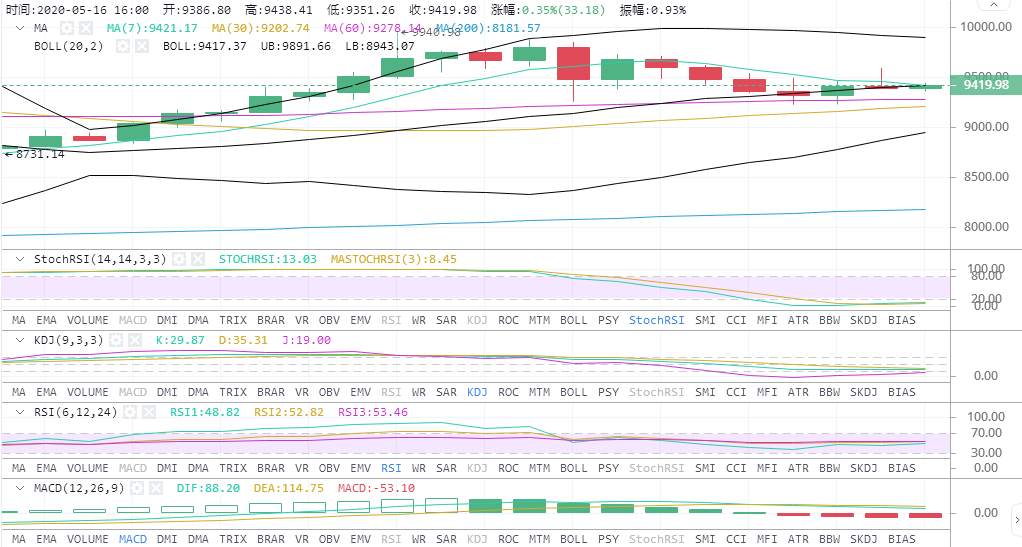Select highlighted MACD tab in the bottom tab row
Screen dimensions: 1022x547
pyautogui.click(x=132, y=539)
